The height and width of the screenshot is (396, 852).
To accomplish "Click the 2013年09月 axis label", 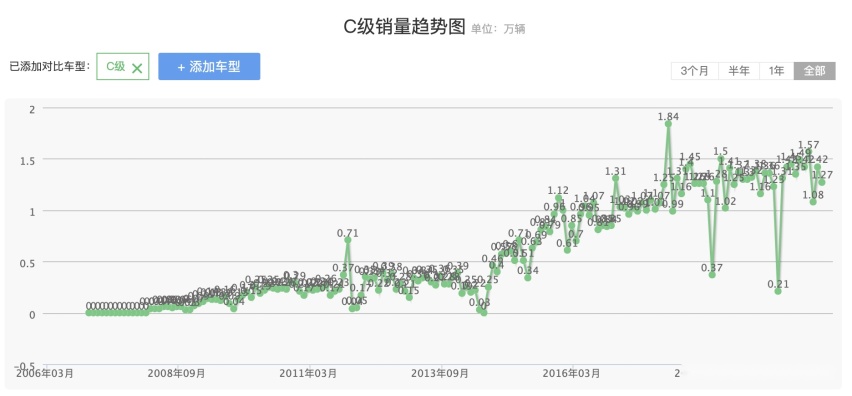I will click(441, 373).
